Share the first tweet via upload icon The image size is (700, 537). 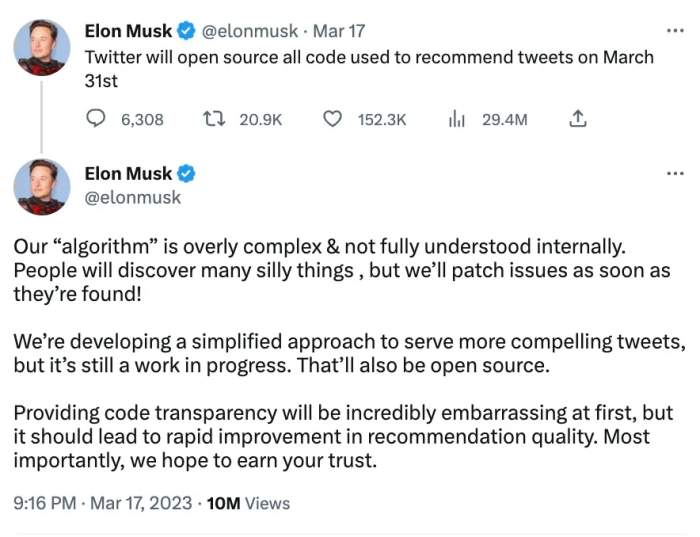577,119
